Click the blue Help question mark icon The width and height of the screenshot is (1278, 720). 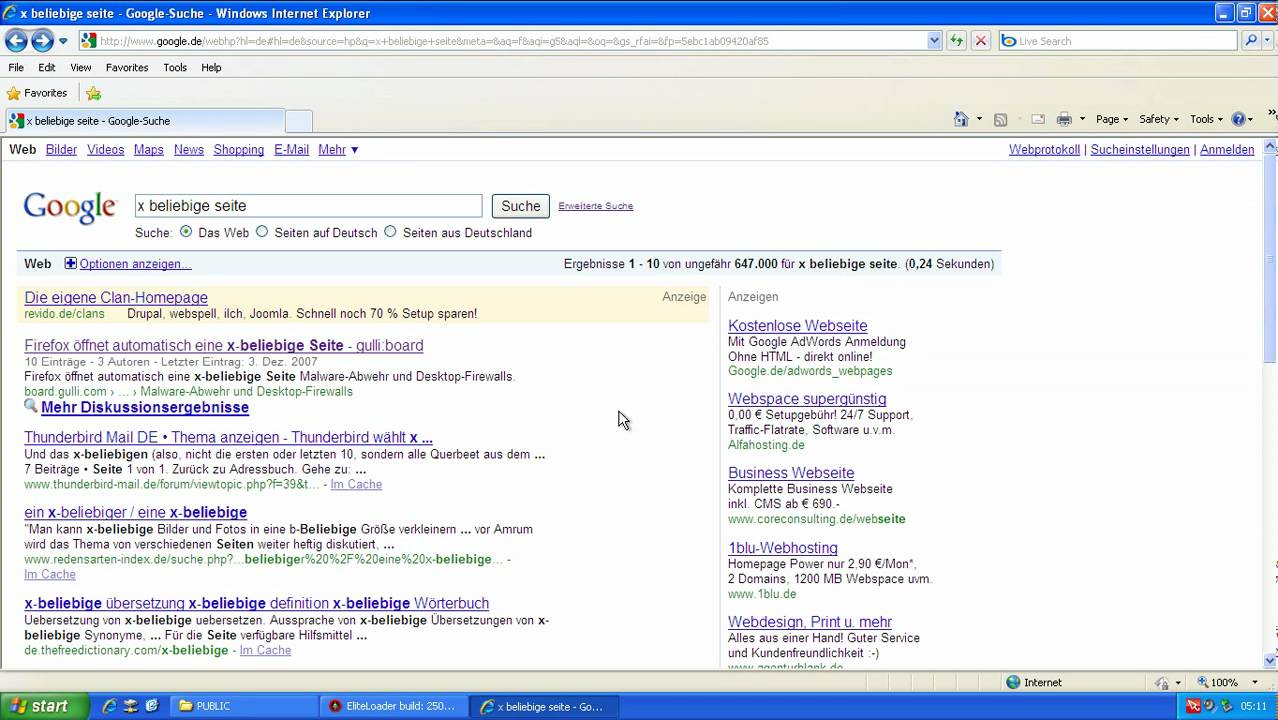(x=1238, y=119)
